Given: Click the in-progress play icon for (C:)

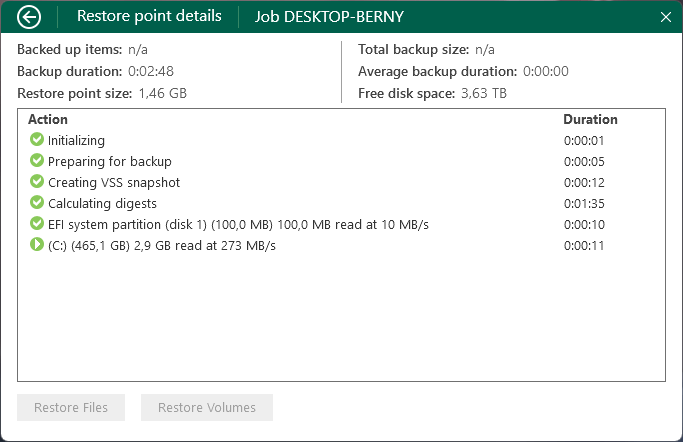Looking at the screenshot, I should click(x=37, y=244).
